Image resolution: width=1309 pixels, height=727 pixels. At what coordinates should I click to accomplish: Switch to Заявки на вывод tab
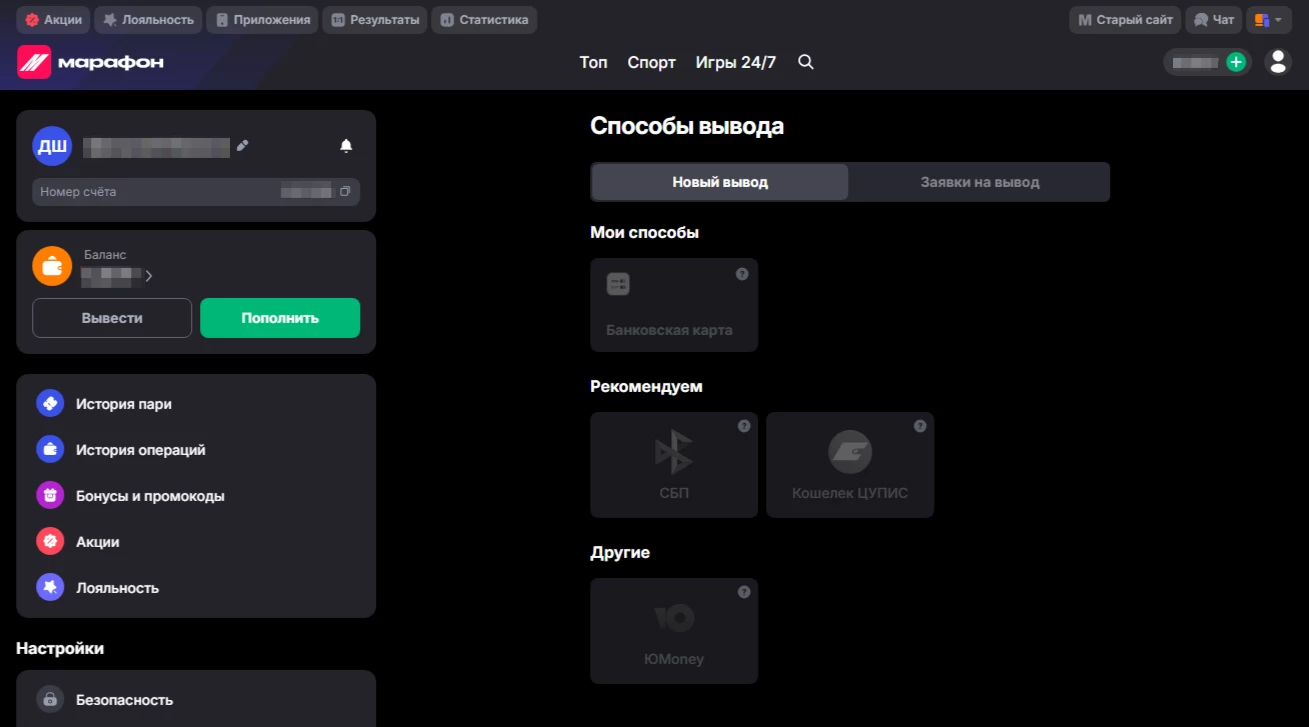coord(980,182)
